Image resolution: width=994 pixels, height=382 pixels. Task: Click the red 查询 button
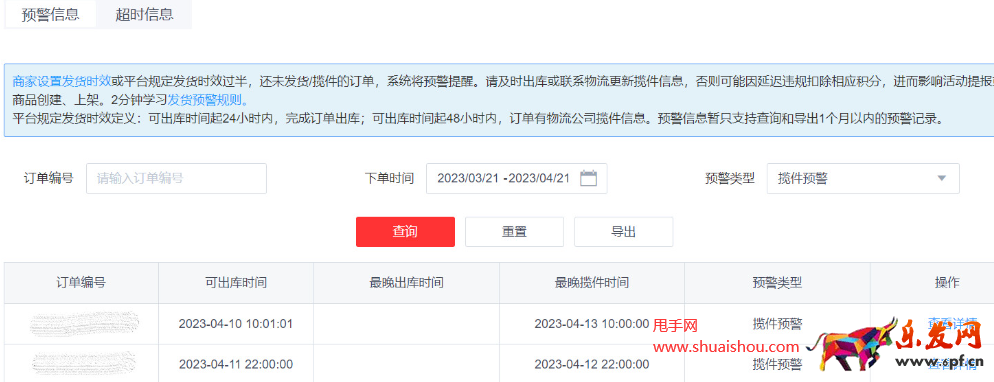(x=405, y=231)
